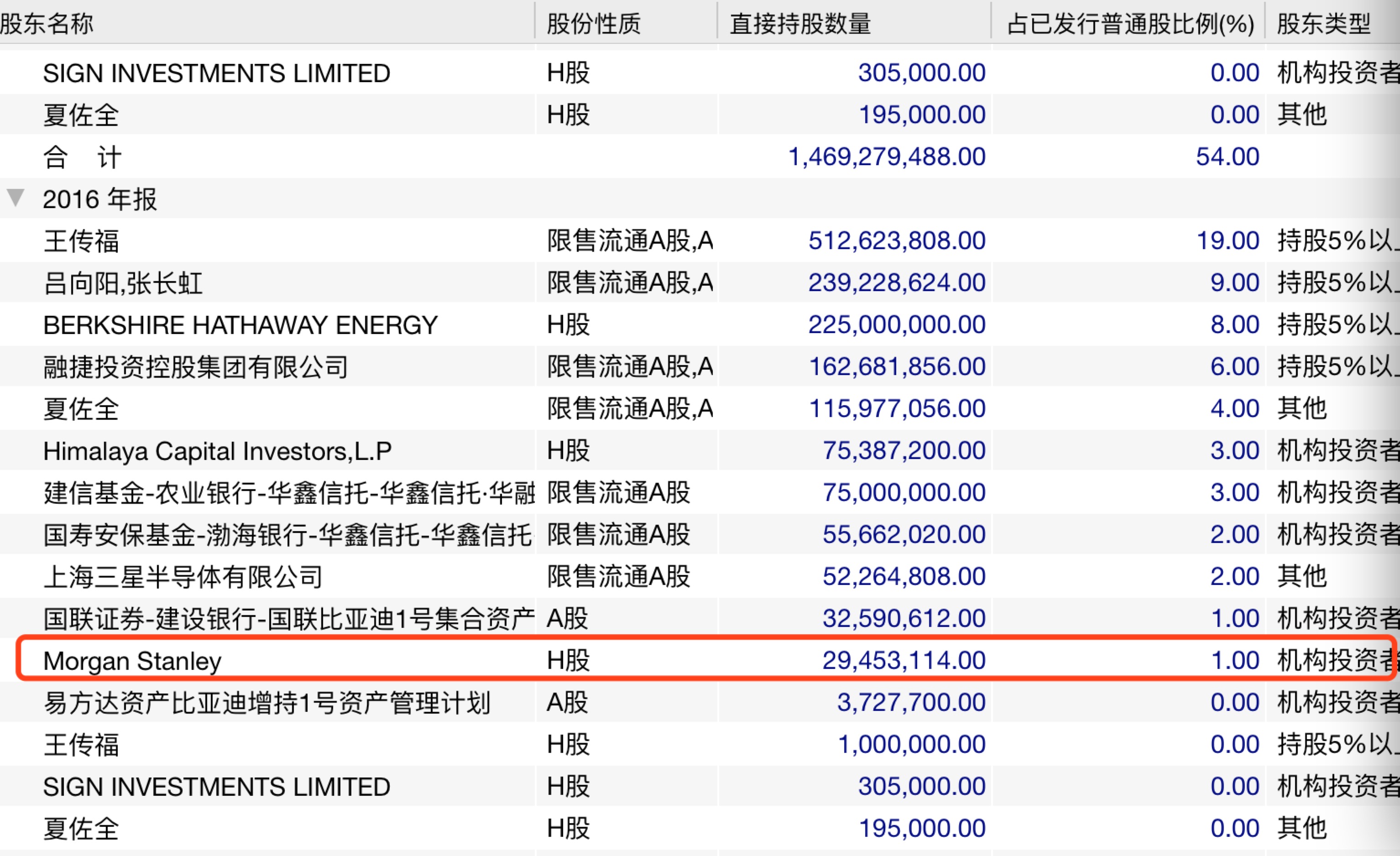Select 国联证券-建设银行 row name
1400x856 pixels.
pos(289,619)
